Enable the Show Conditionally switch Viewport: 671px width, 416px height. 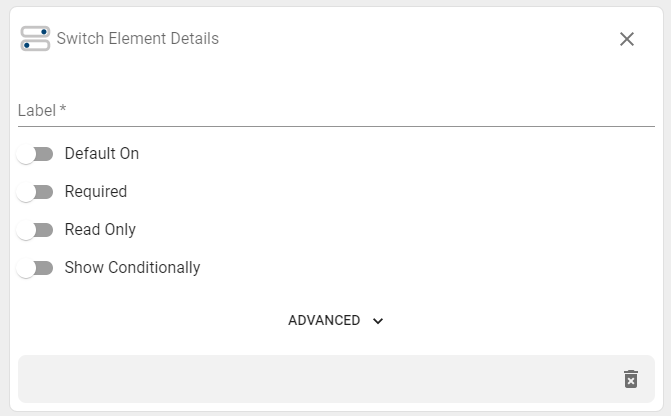tap(35, 268)
